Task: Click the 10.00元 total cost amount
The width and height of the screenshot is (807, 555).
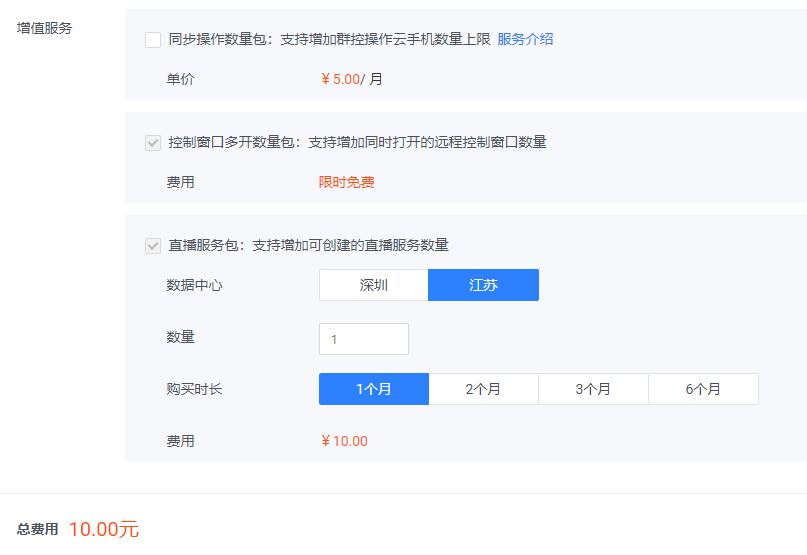Action: (104, 530)
